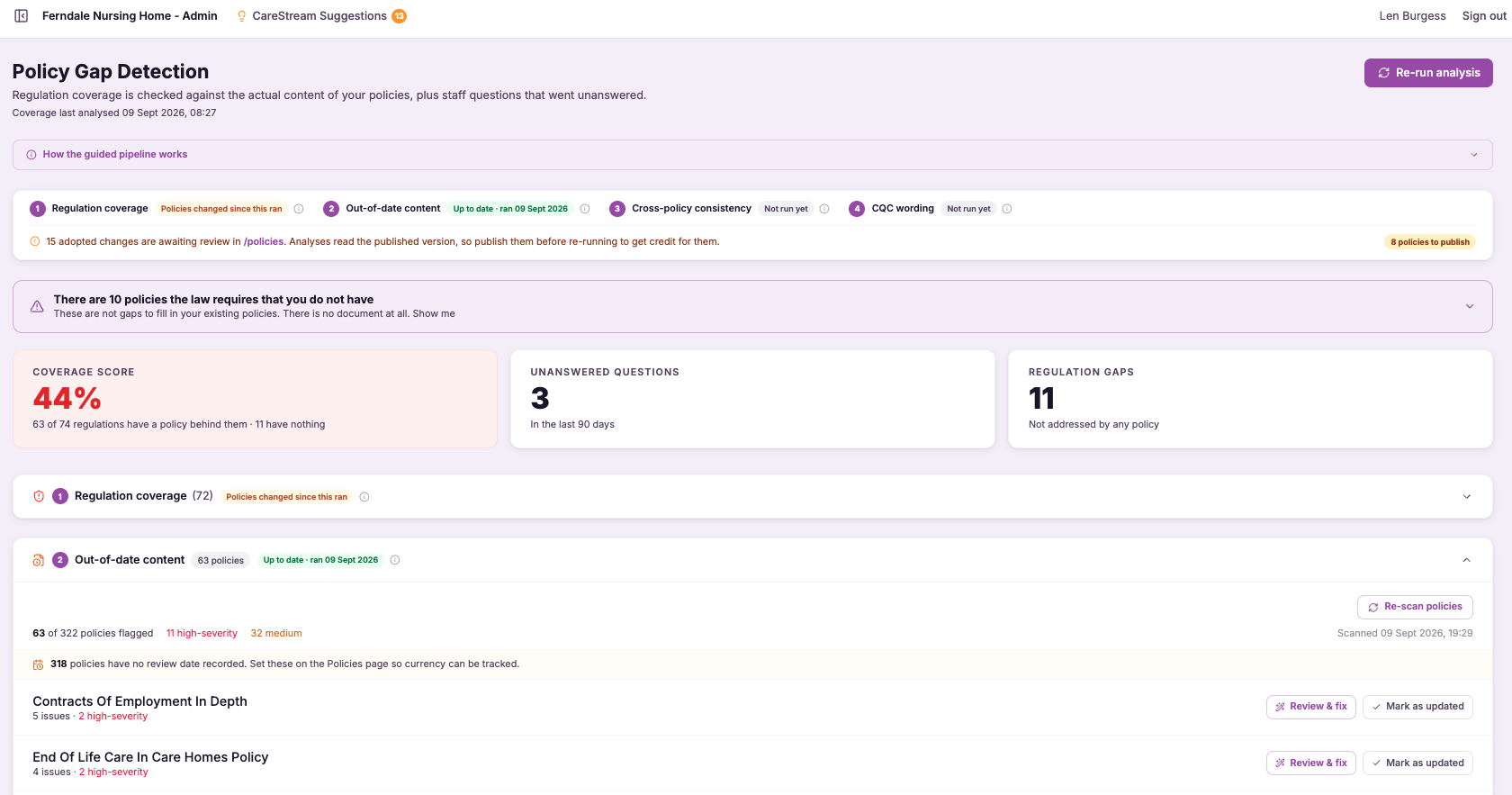Viewport: 1512px width, 795px height.
Task: Click the 8 policies to publish badge
Action: pos(1430,242)
